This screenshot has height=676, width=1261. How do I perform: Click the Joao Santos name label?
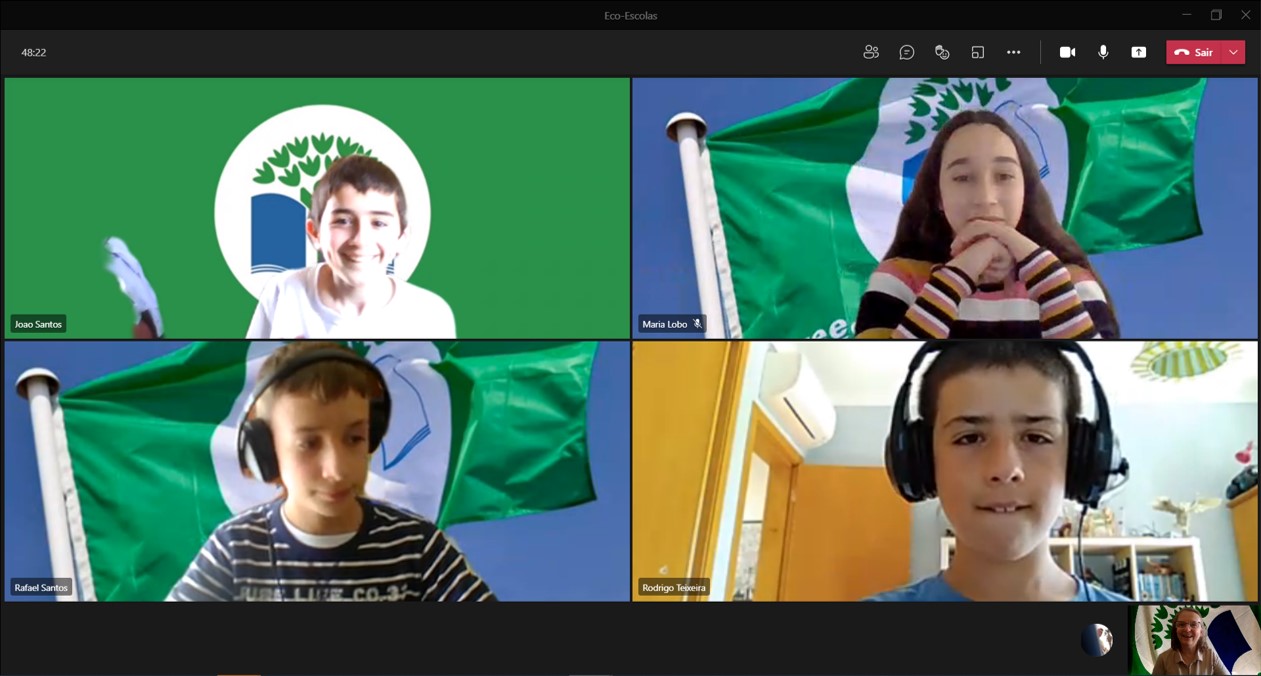point(38,324)
